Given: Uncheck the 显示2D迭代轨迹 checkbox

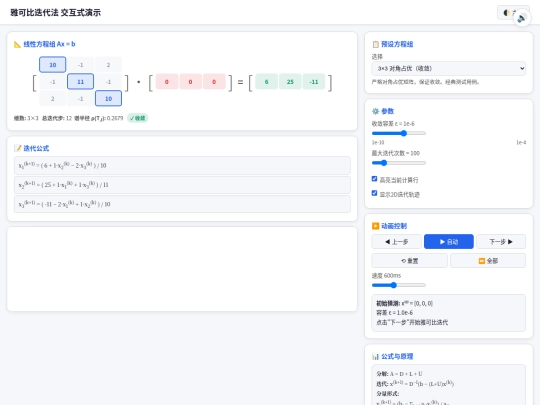Looking at the screenshot, I should coord(374,193).
